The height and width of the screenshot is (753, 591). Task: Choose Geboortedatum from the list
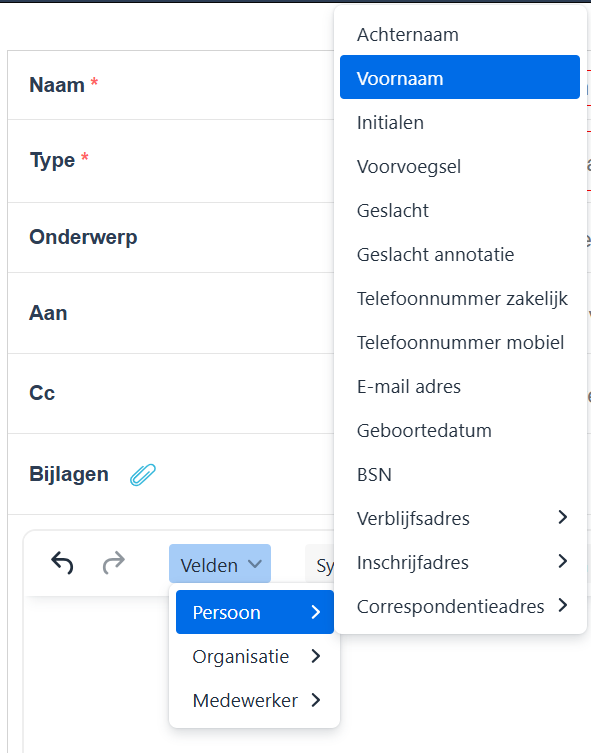(460, 430)
